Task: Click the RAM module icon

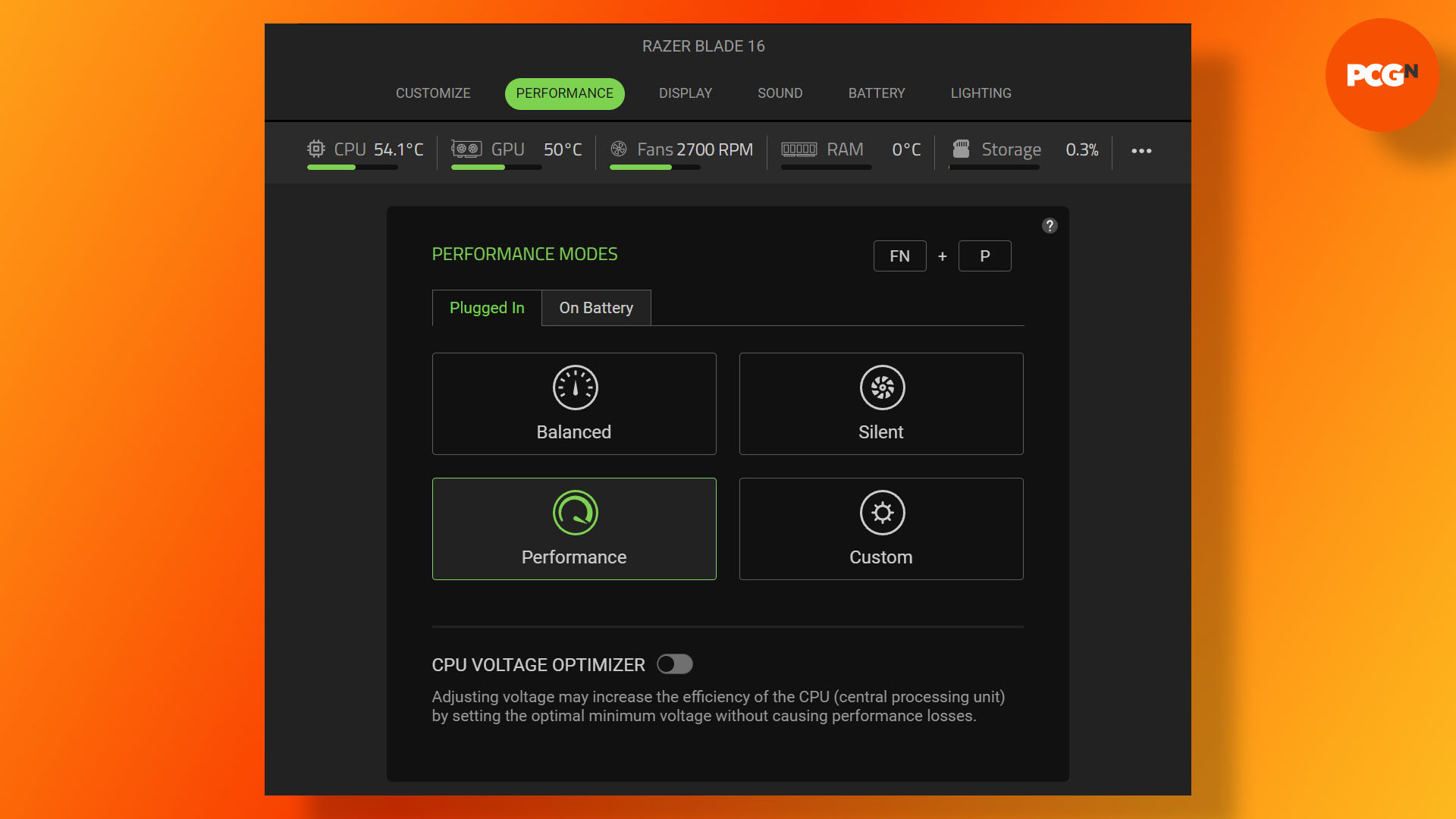Action: tap(799, 149)
